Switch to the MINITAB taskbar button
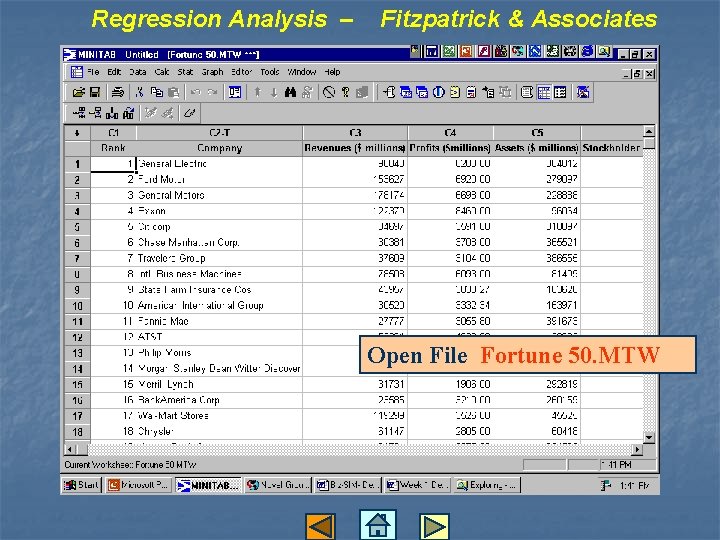This screenshot has width=720, height=540. click(208, 485)
